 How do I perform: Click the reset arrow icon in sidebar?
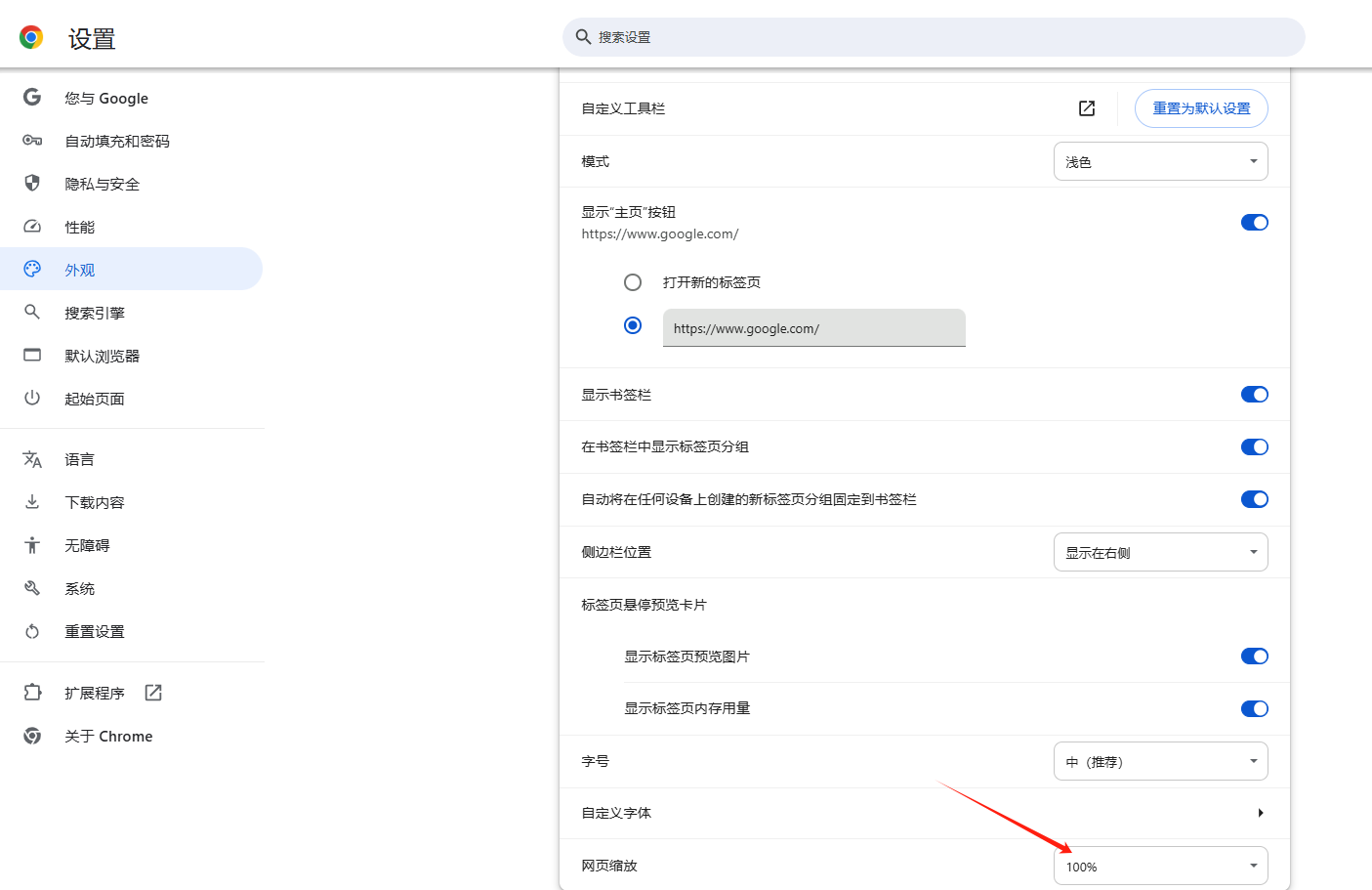tap(32, 631)
